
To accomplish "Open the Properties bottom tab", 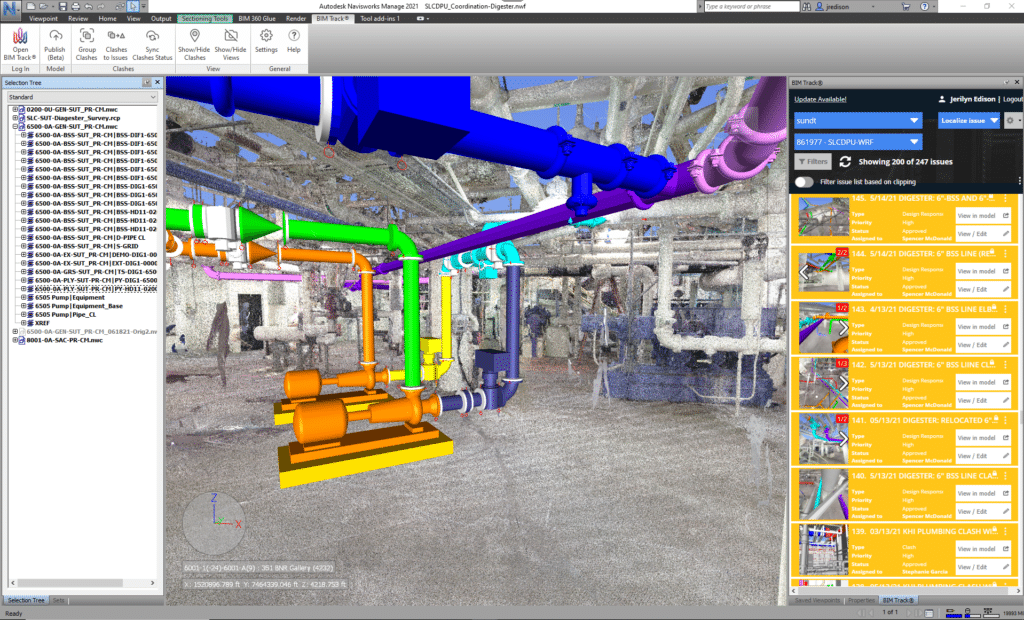I will 861,600.
